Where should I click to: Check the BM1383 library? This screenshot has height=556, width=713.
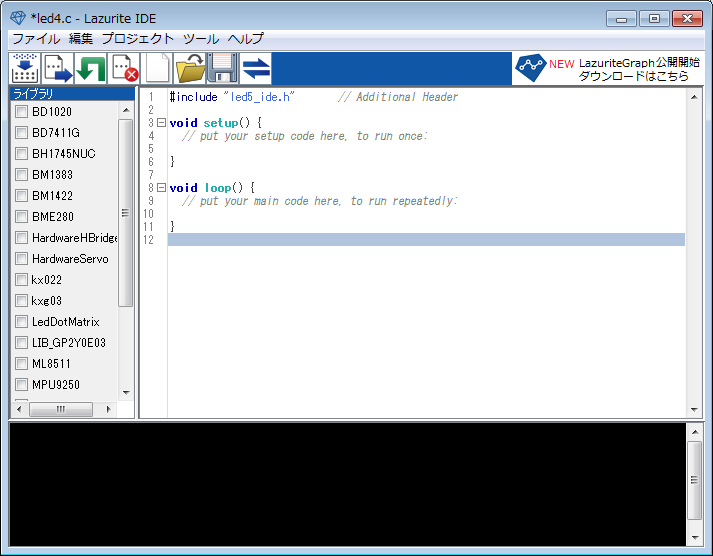pyautogui.click(x=21, y=174)
